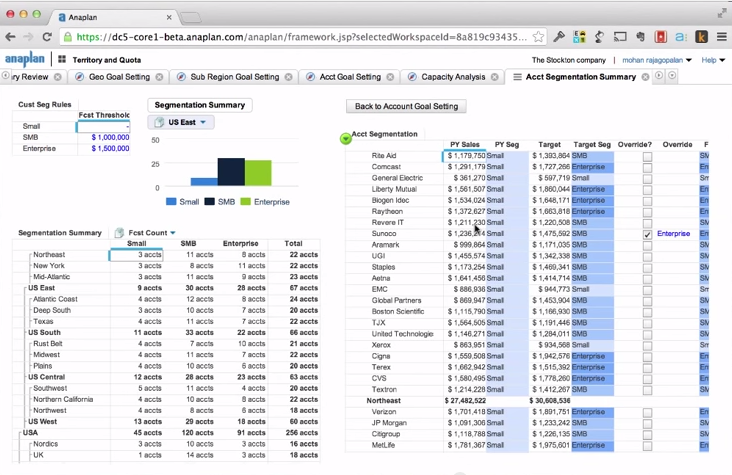Close the Geo Goal Setting tab
Viewport: 732px width, 475px height.
(x=159, y=77)
